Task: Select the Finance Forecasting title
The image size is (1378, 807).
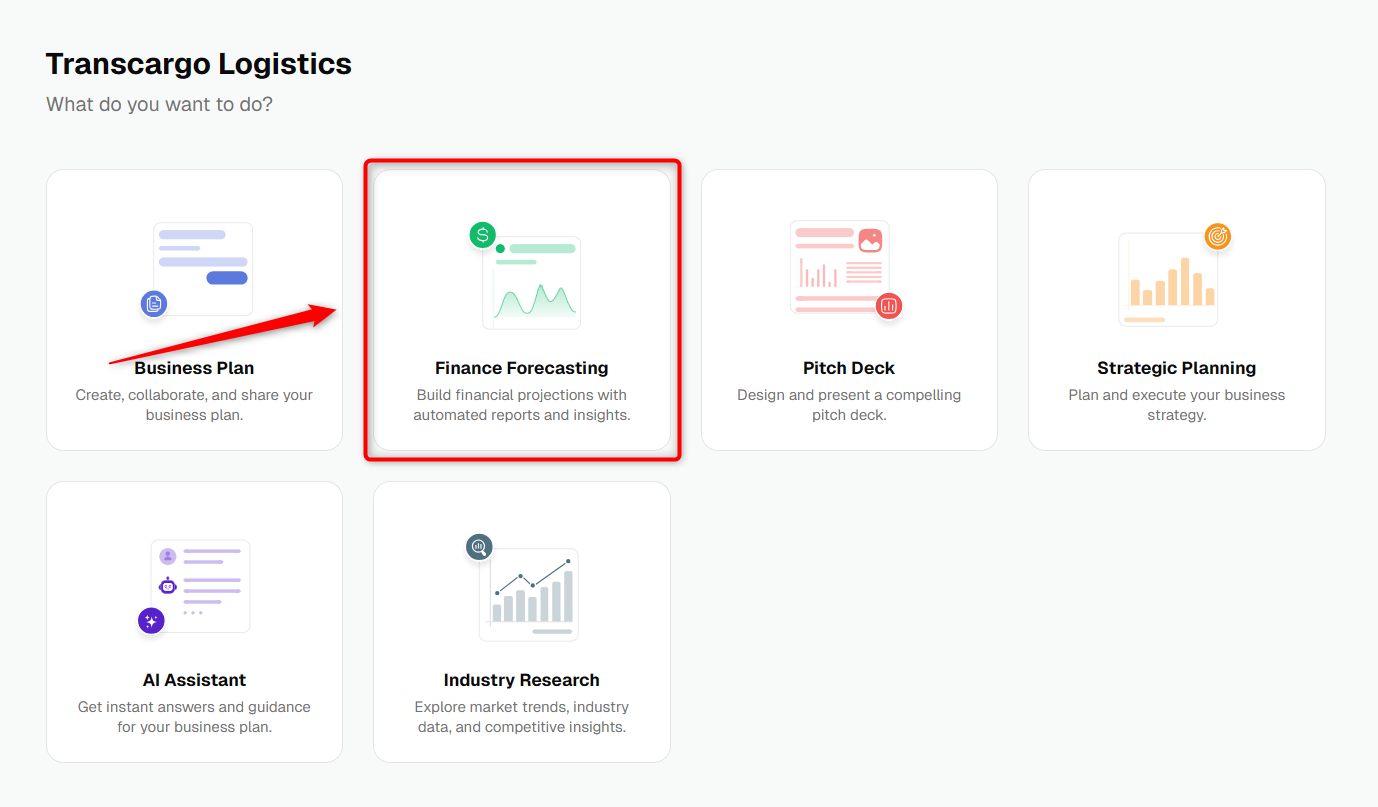Action: tap(522, 368)
